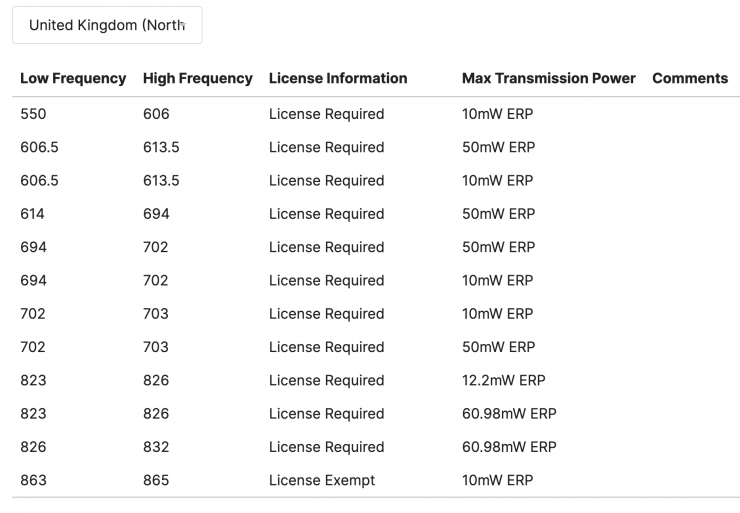740x513 pixels.
Task: Click the 865 high frequency value
Action: [x=156, y=480]
